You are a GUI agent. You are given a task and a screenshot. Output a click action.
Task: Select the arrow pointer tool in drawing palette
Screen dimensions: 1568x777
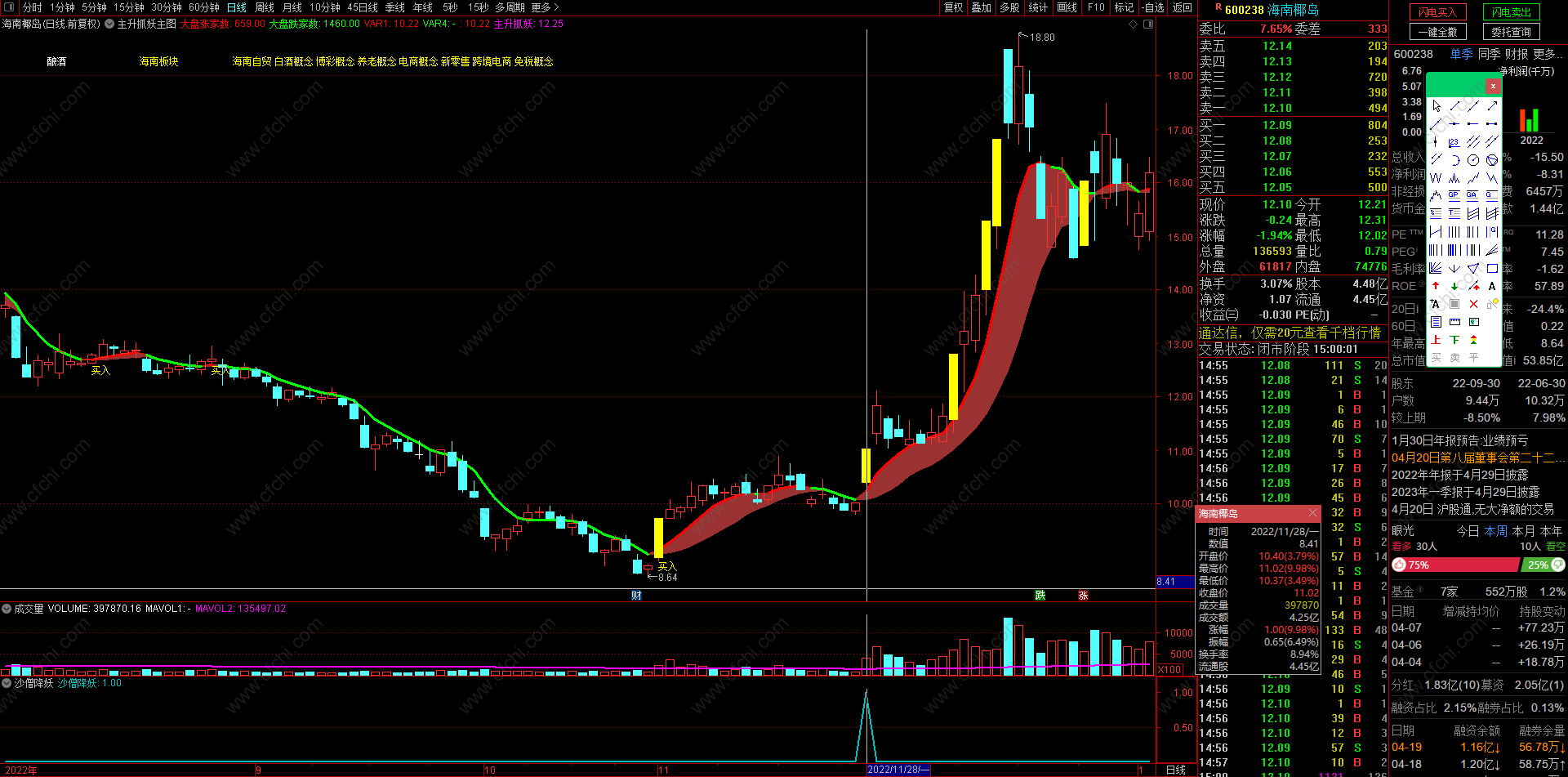coord(1436,106)
